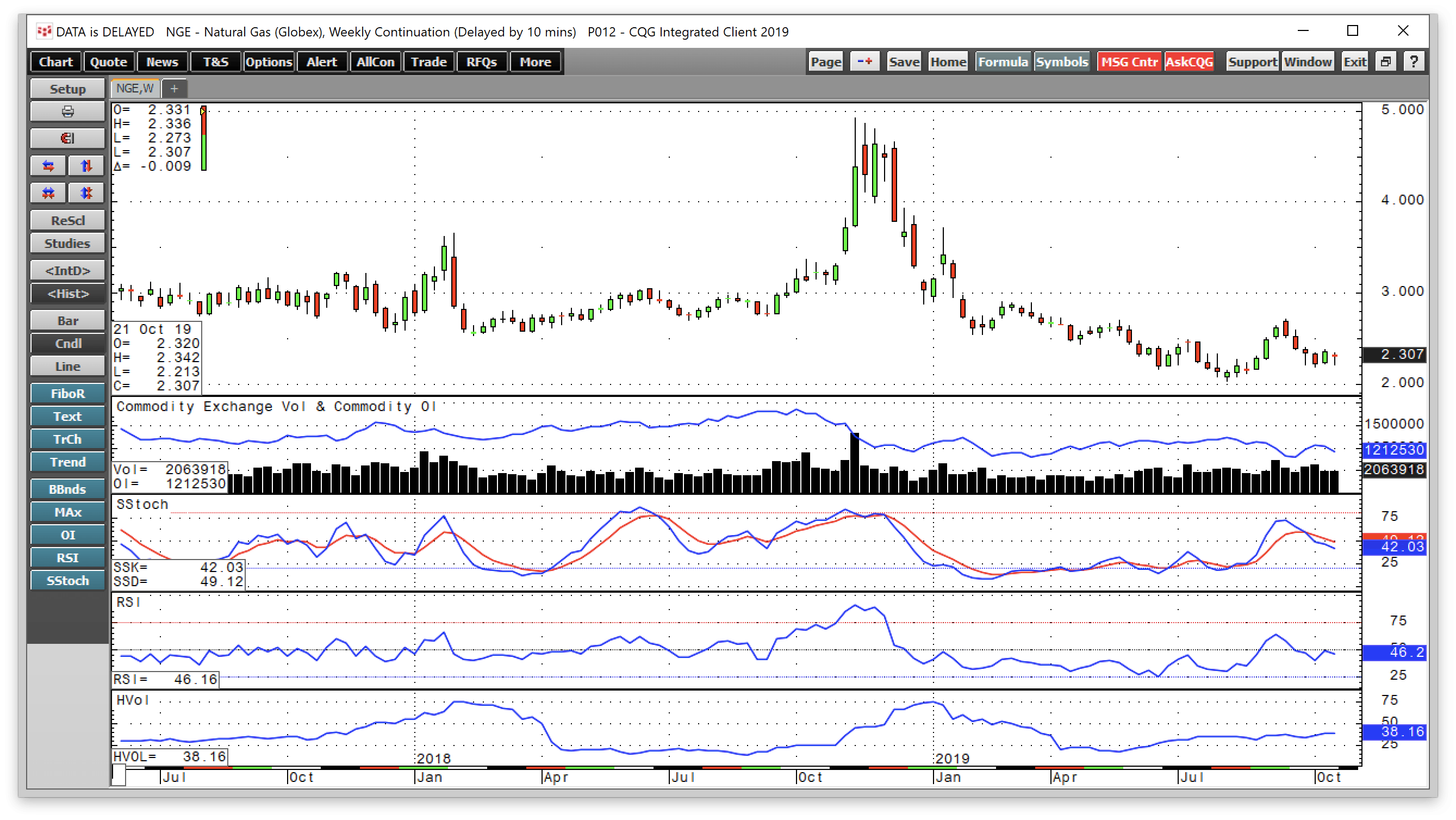Click the minus-plus arrow button next to Page

tap(865, 61)
